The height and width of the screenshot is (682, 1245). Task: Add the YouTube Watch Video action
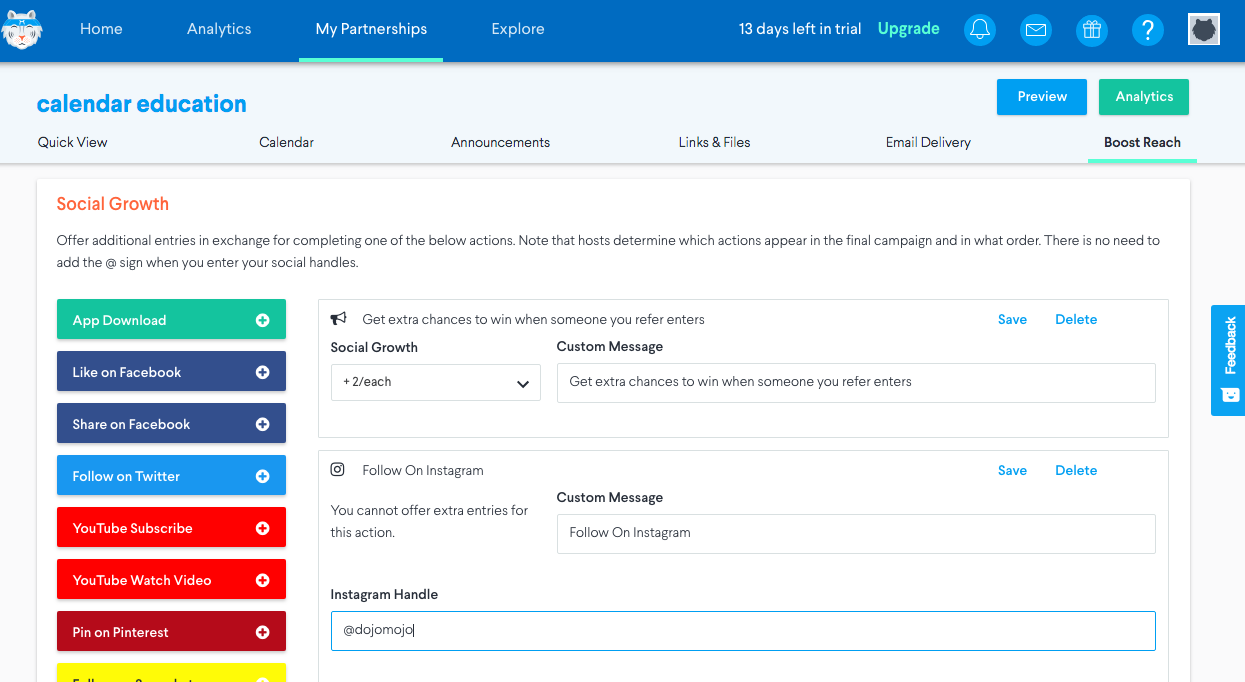pyautogui.click(x=171, y=580)
